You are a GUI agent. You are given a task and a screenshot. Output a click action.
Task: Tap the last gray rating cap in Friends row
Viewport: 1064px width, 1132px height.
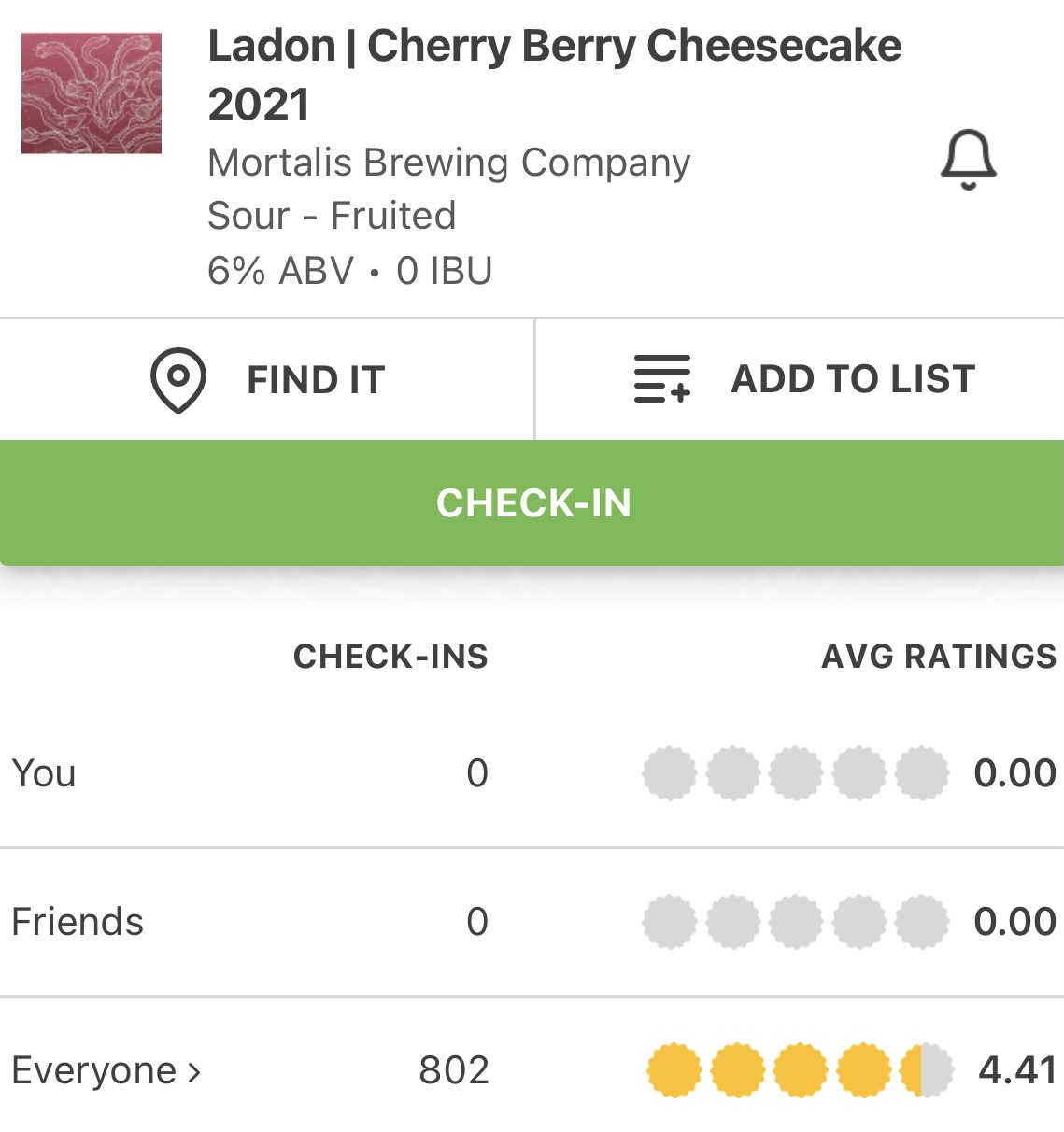click(922, 922)
